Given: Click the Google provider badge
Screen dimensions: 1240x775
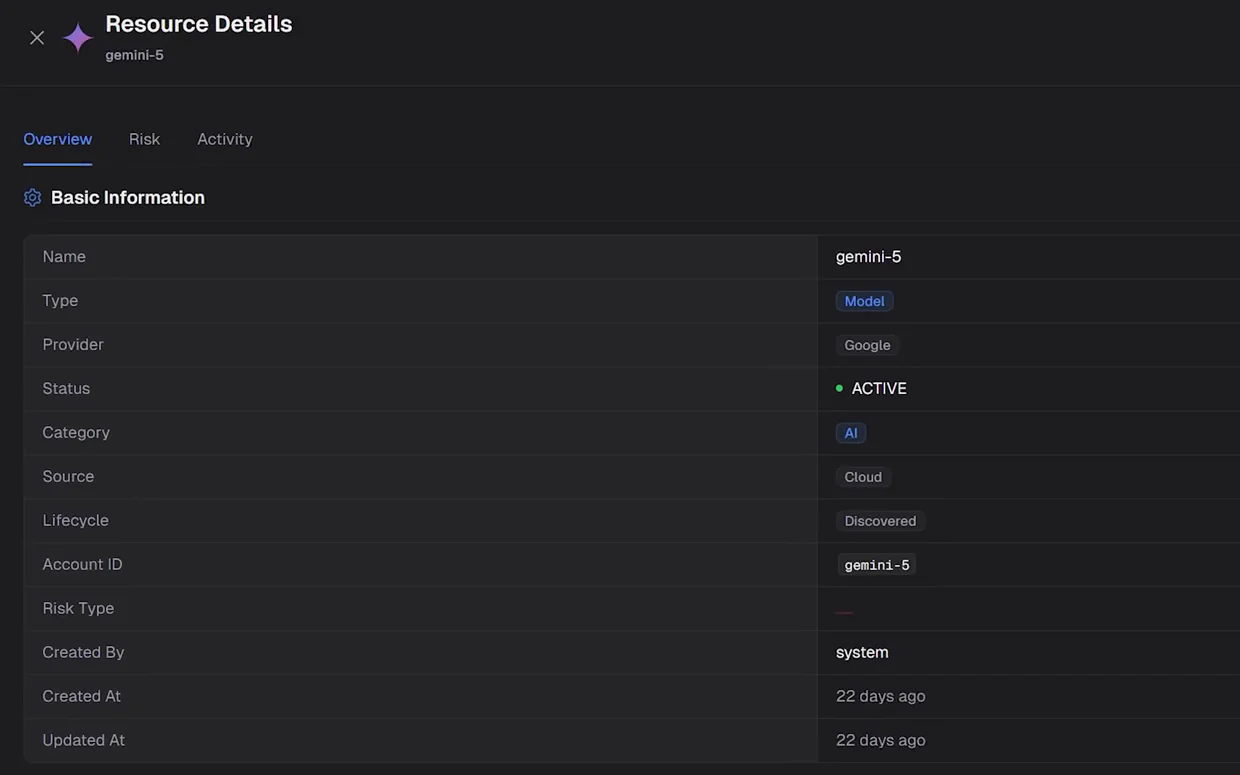Looking at the screenshot, I should pyautogui.click(x=867, y=345).
